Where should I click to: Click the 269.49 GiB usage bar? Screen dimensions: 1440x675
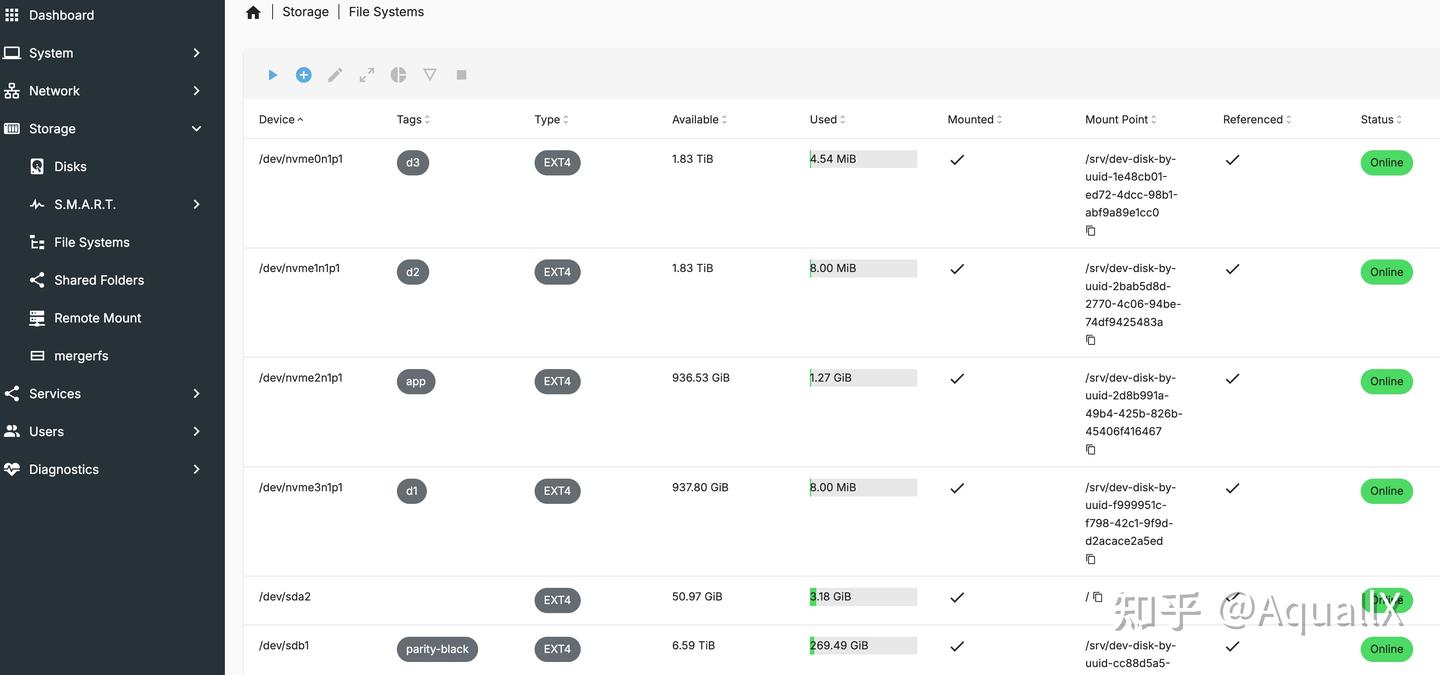863,646
